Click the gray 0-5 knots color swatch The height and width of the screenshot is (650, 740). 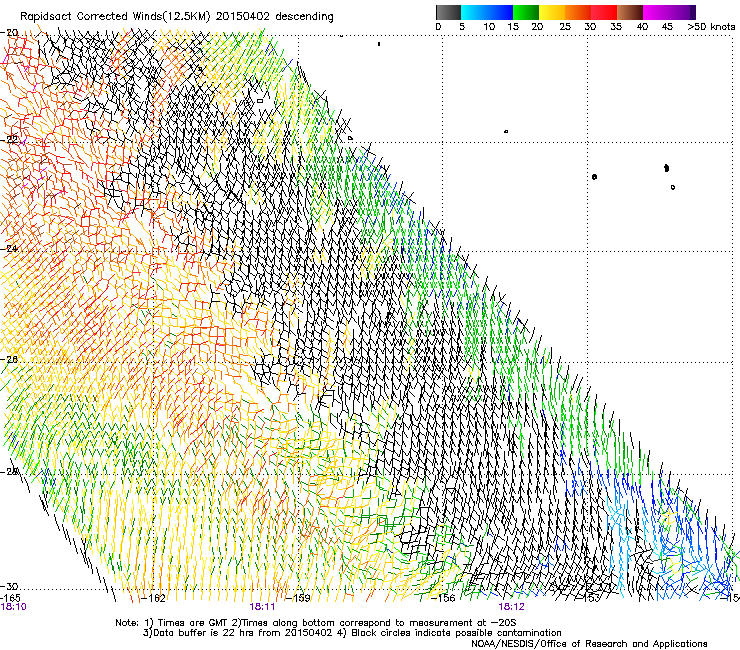tap(448, 12)
